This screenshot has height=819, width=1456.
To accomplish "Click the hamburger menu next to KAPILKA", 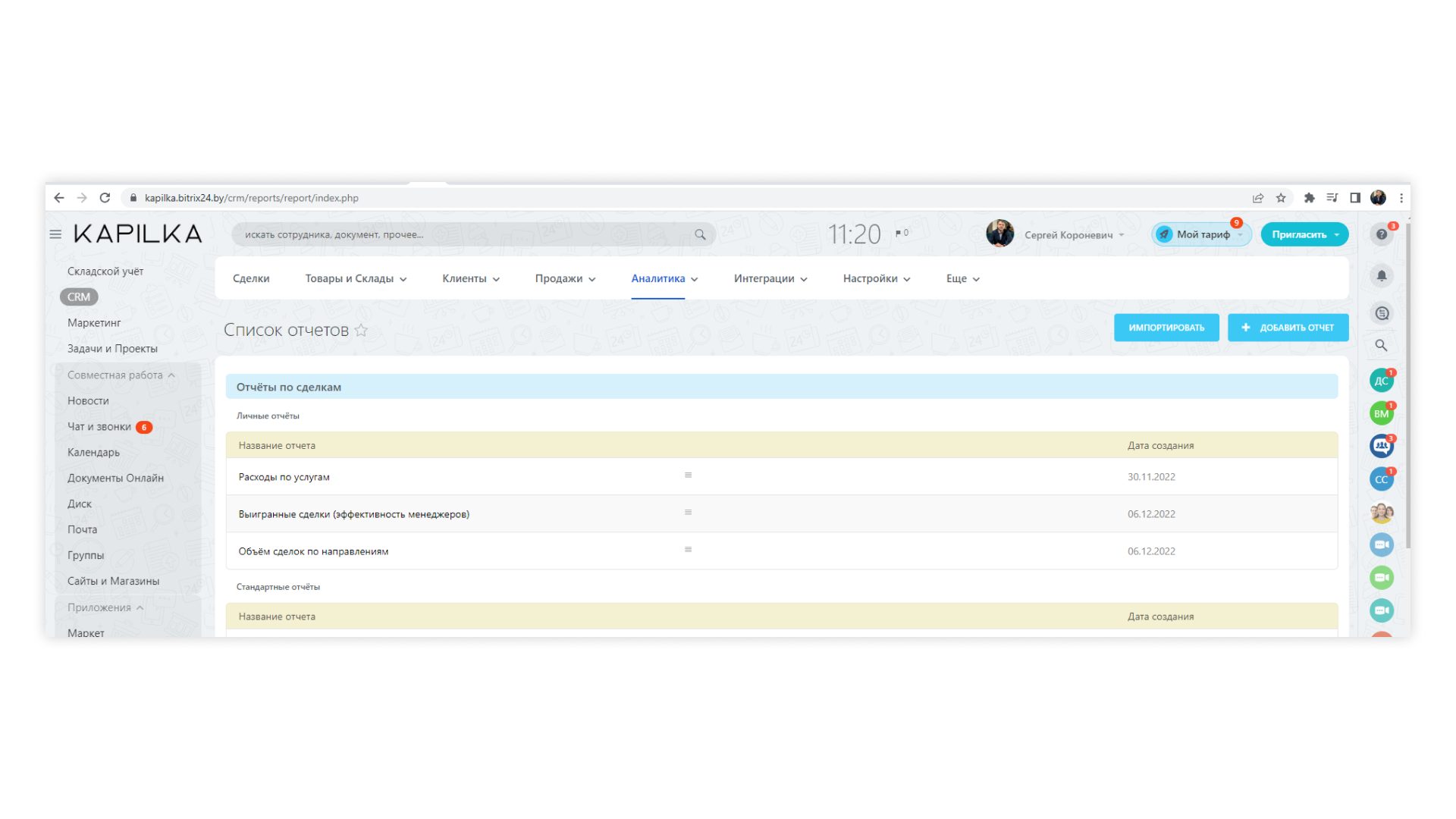I will point(55,234).
